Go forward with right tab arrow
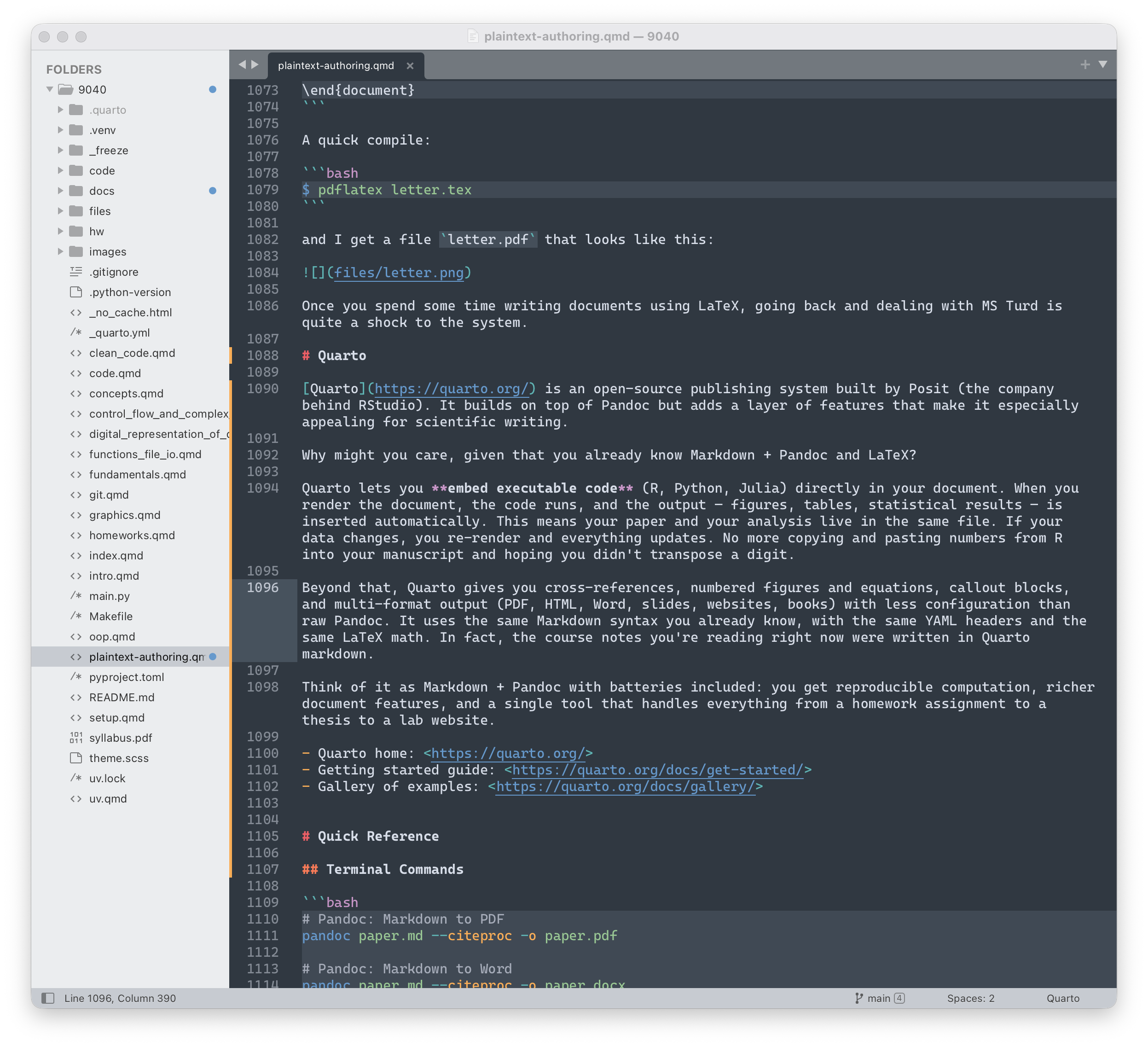This screenshot has width=1148, height=1047. click(x=255, y=64)
